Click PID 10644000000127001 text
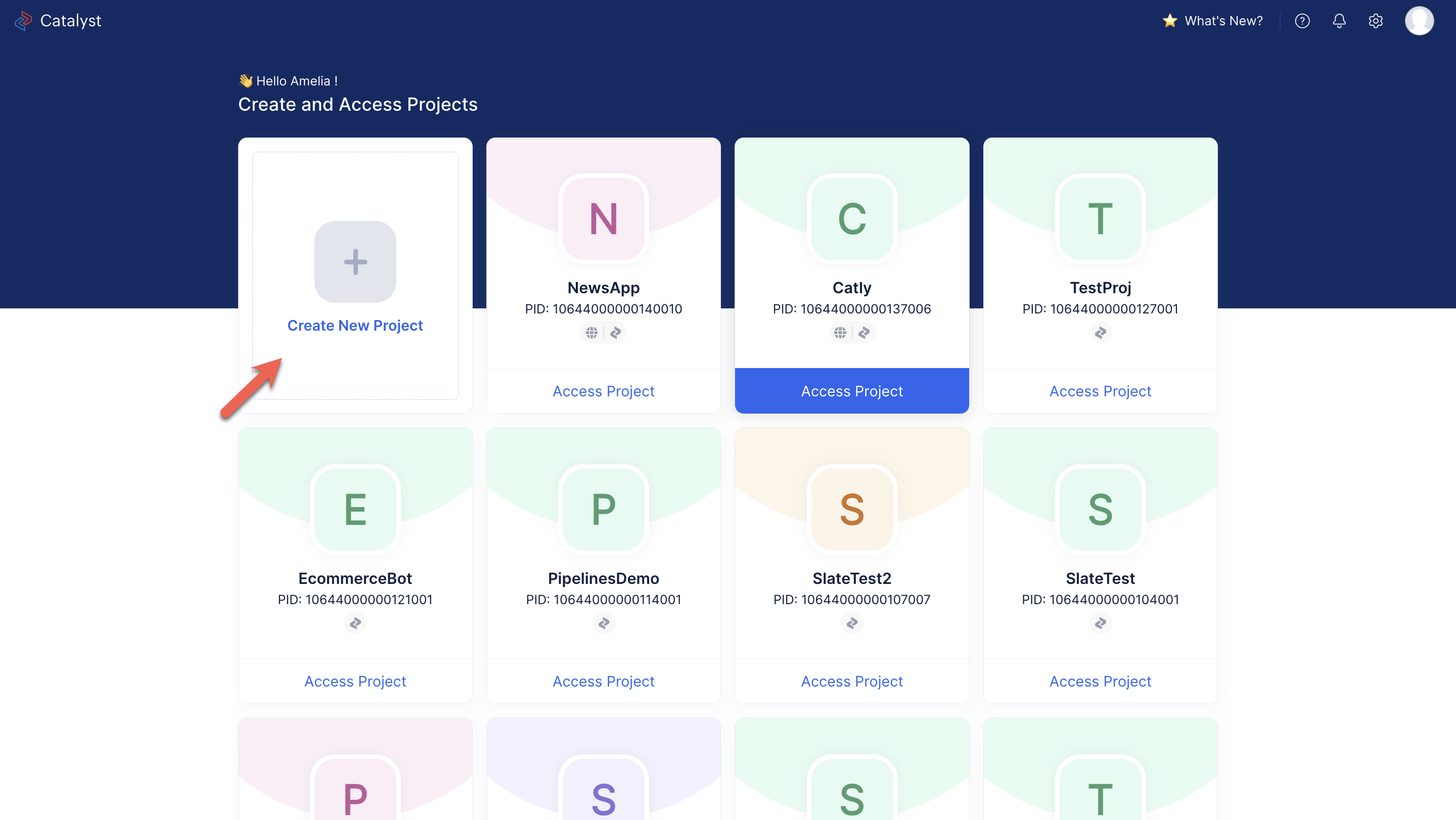The height and width of the screenshot is (820, 1456). (x=1101, y=309)
